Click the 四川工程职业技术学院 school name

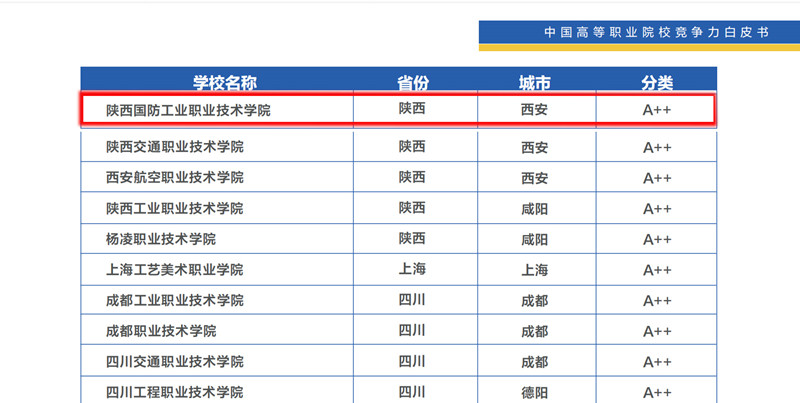click(174, 392)
